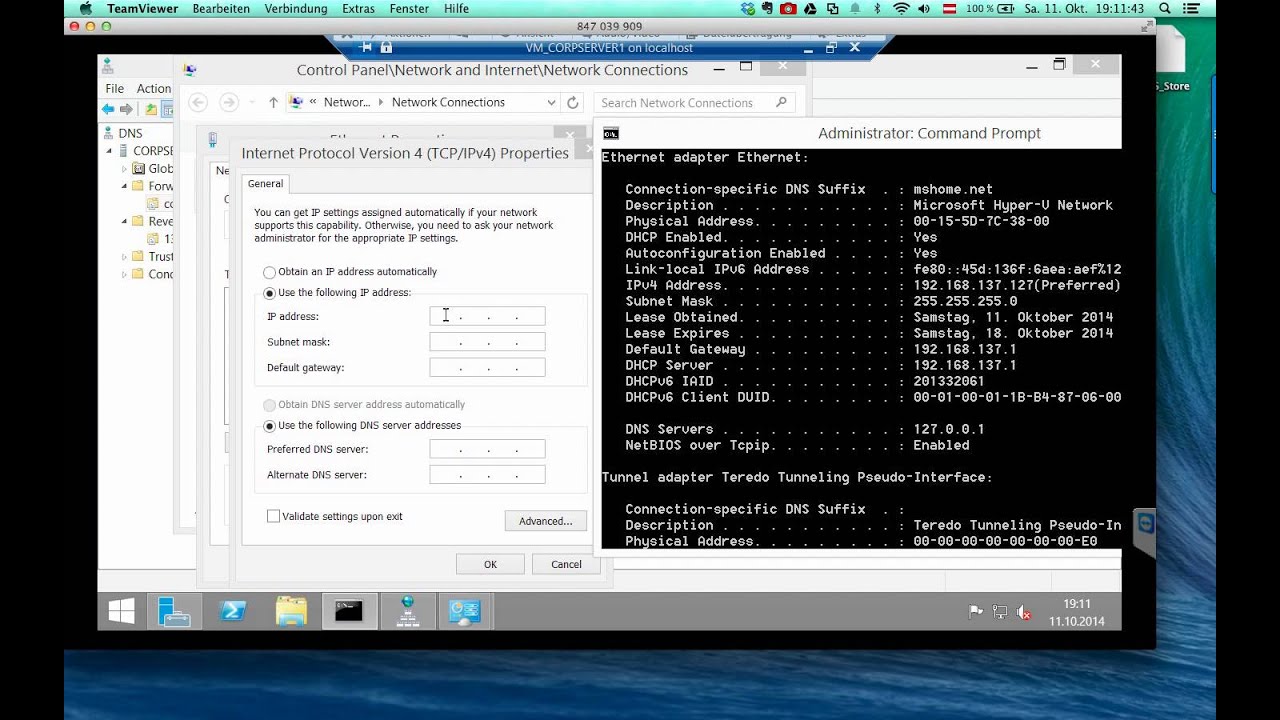Open macOS Notification Center
Image resolution: width=1280 pixels, height=720 pixels.
(x=1192, y=8)
